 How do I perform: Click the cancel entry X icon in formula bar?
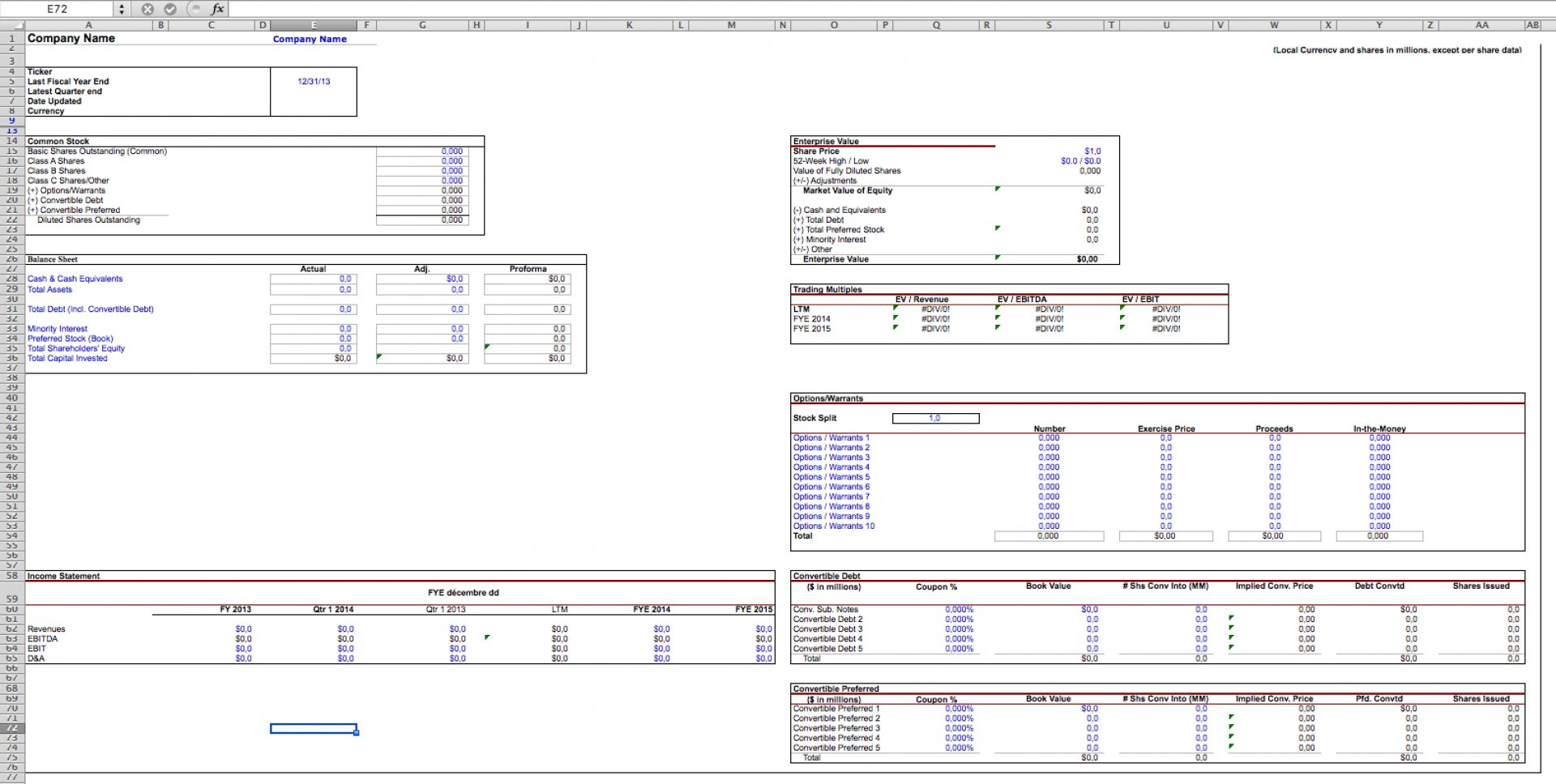pyautogui.click(x=147, y=9)
